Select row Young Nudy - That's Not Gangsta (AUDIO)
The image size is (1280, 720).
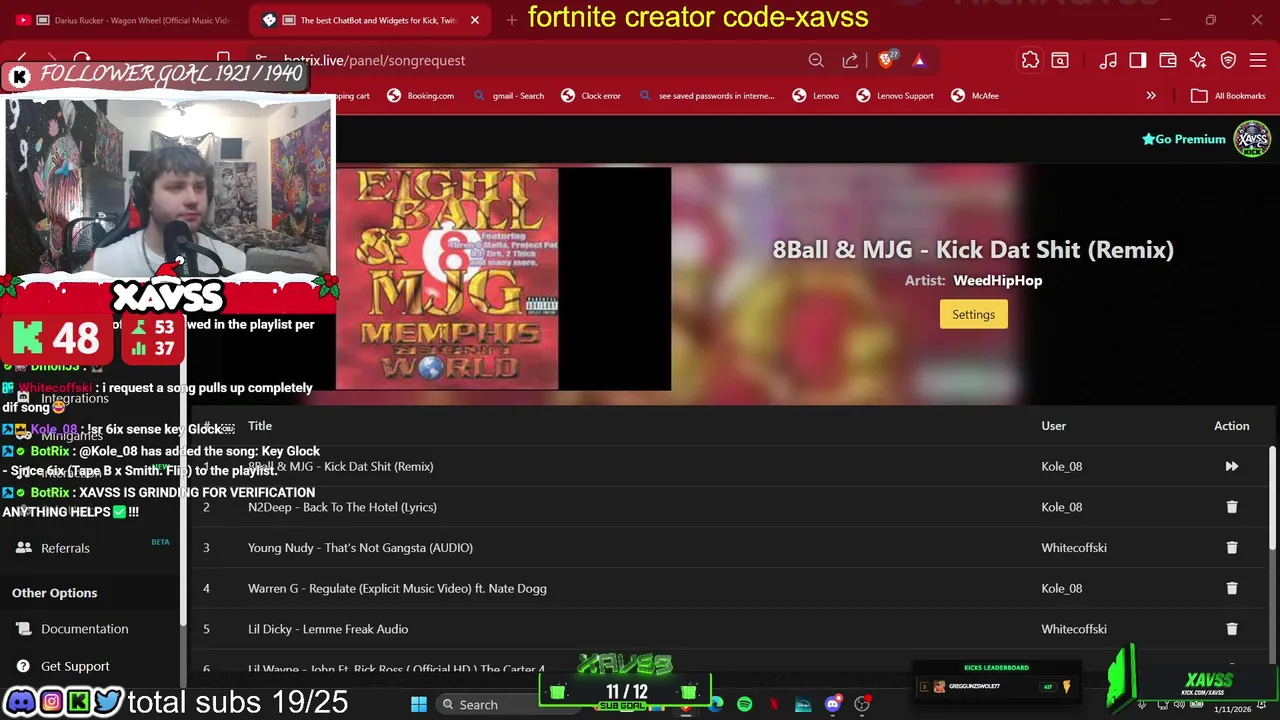point(728,548)
